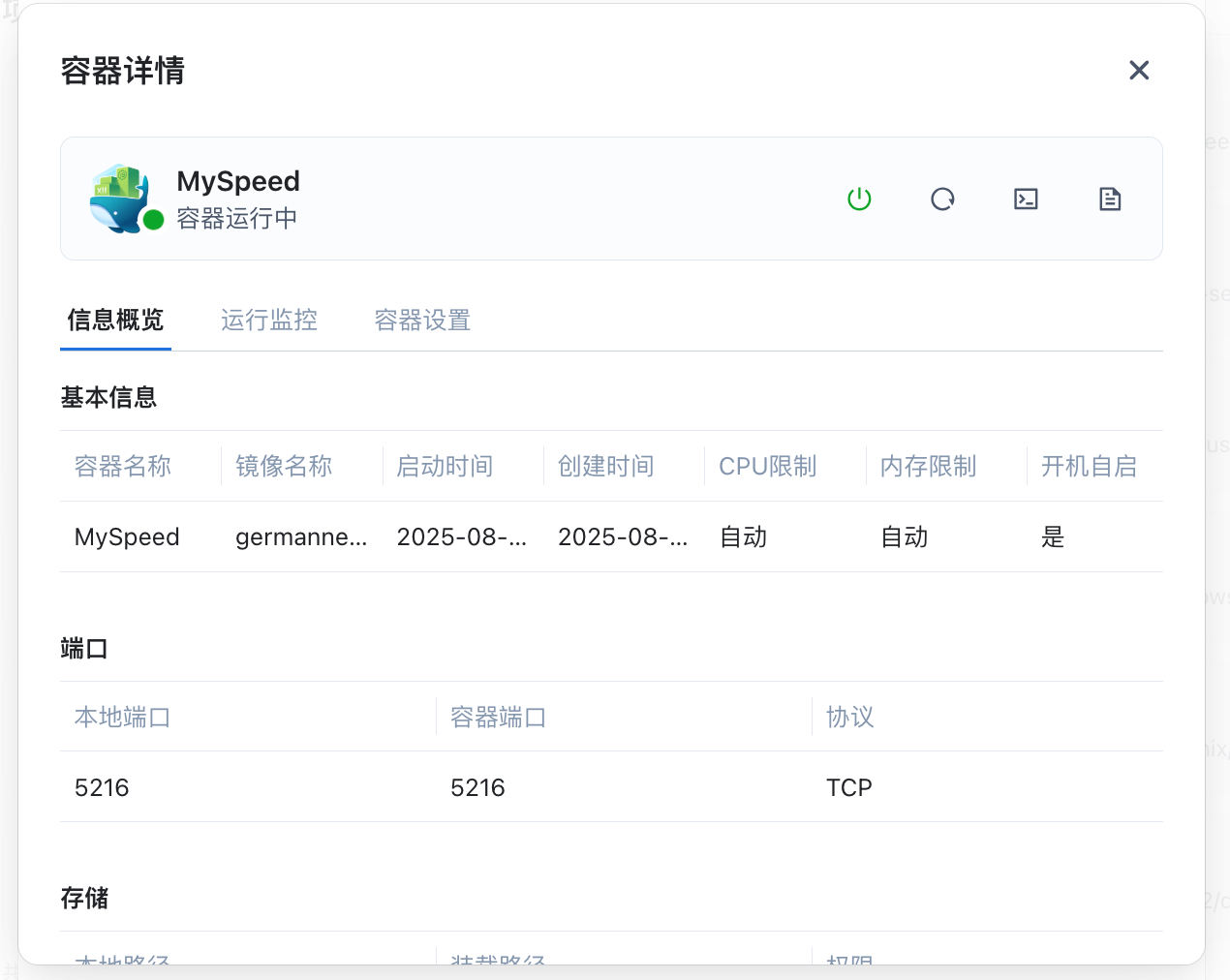Close the container details dialog

click(1139, 70)
